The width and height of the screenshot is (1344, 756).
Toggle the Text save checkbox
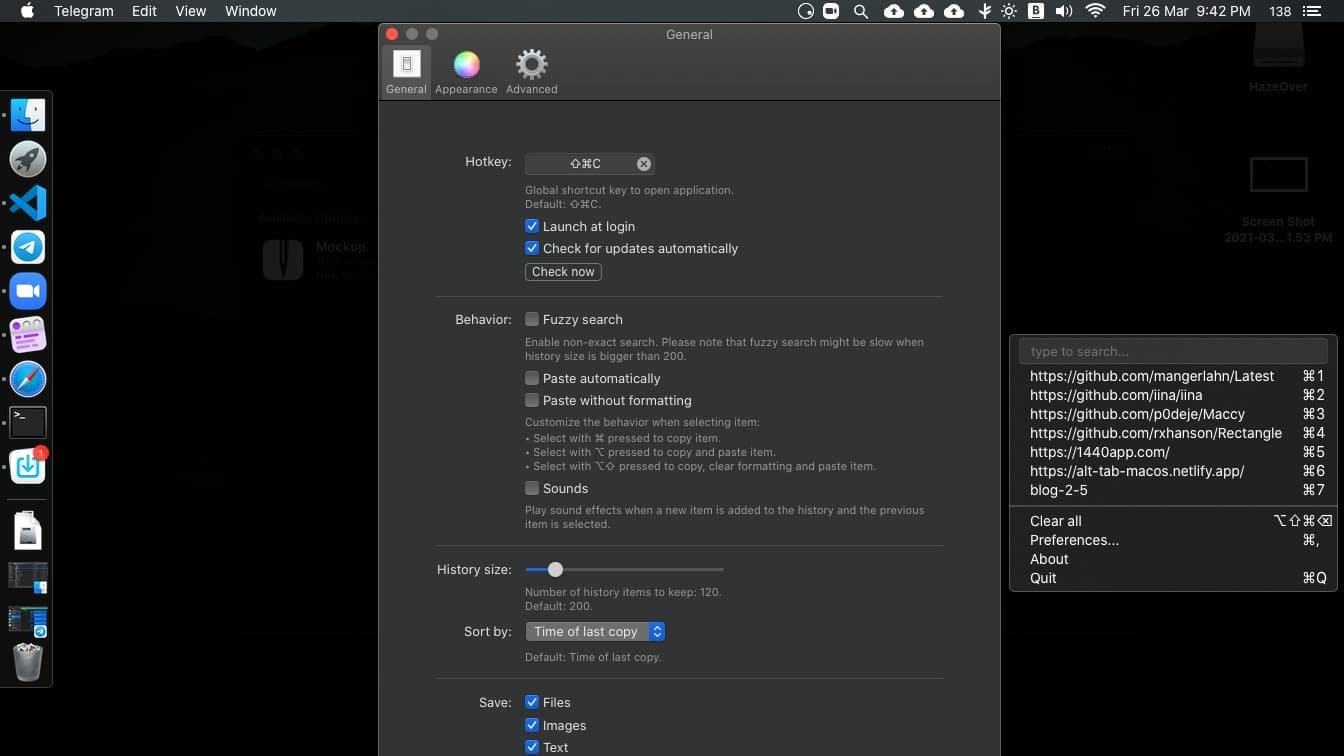pos(532,747)
